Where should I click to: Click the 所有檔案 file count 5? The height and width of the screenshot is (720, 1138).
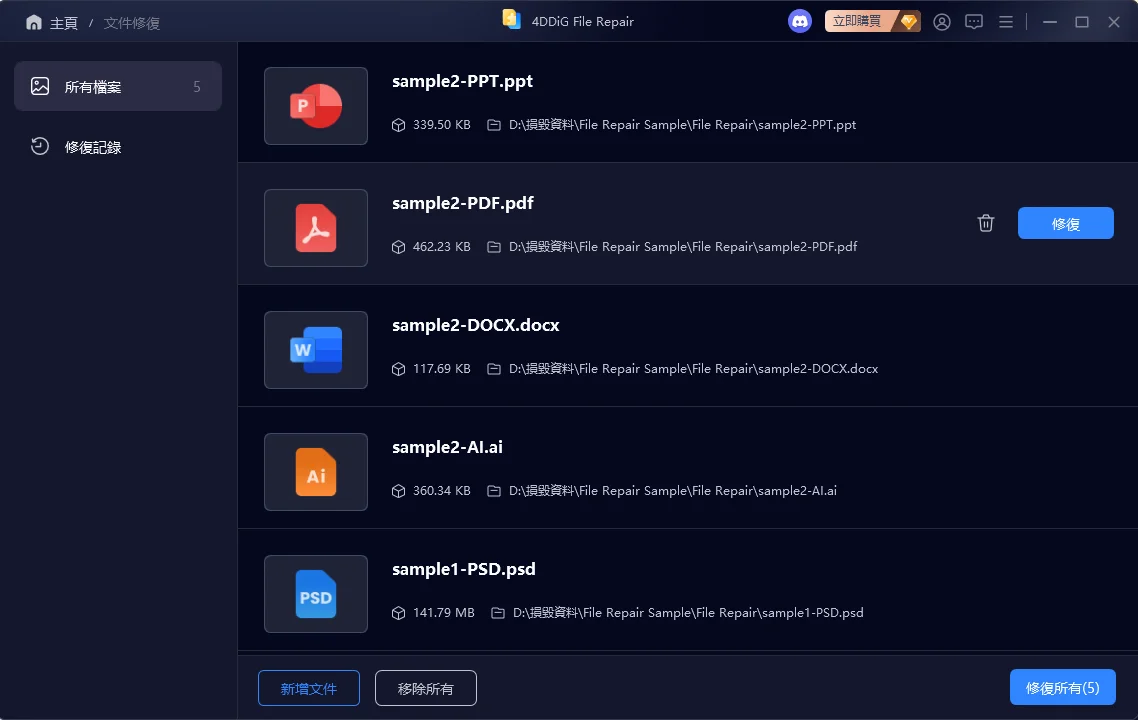[197, 87]
